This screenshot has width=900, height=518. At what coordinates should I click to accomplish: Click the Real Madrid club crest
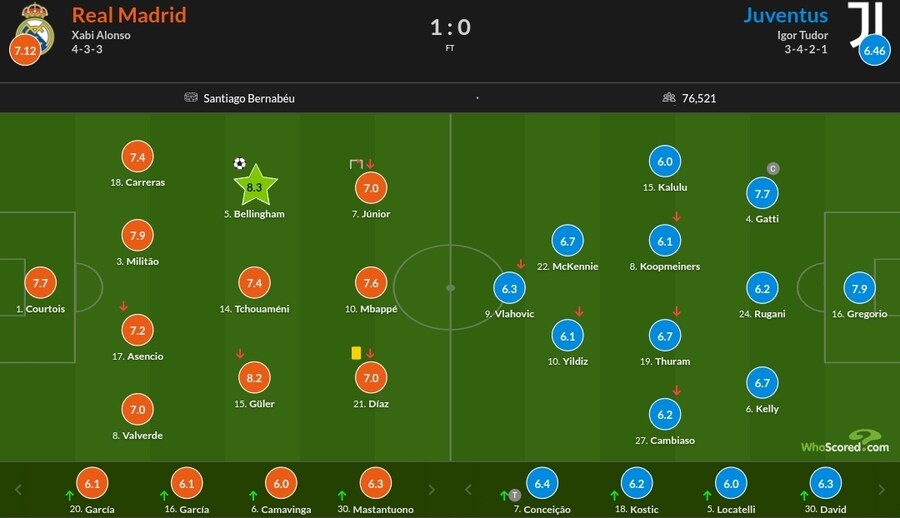pos(36,22)
